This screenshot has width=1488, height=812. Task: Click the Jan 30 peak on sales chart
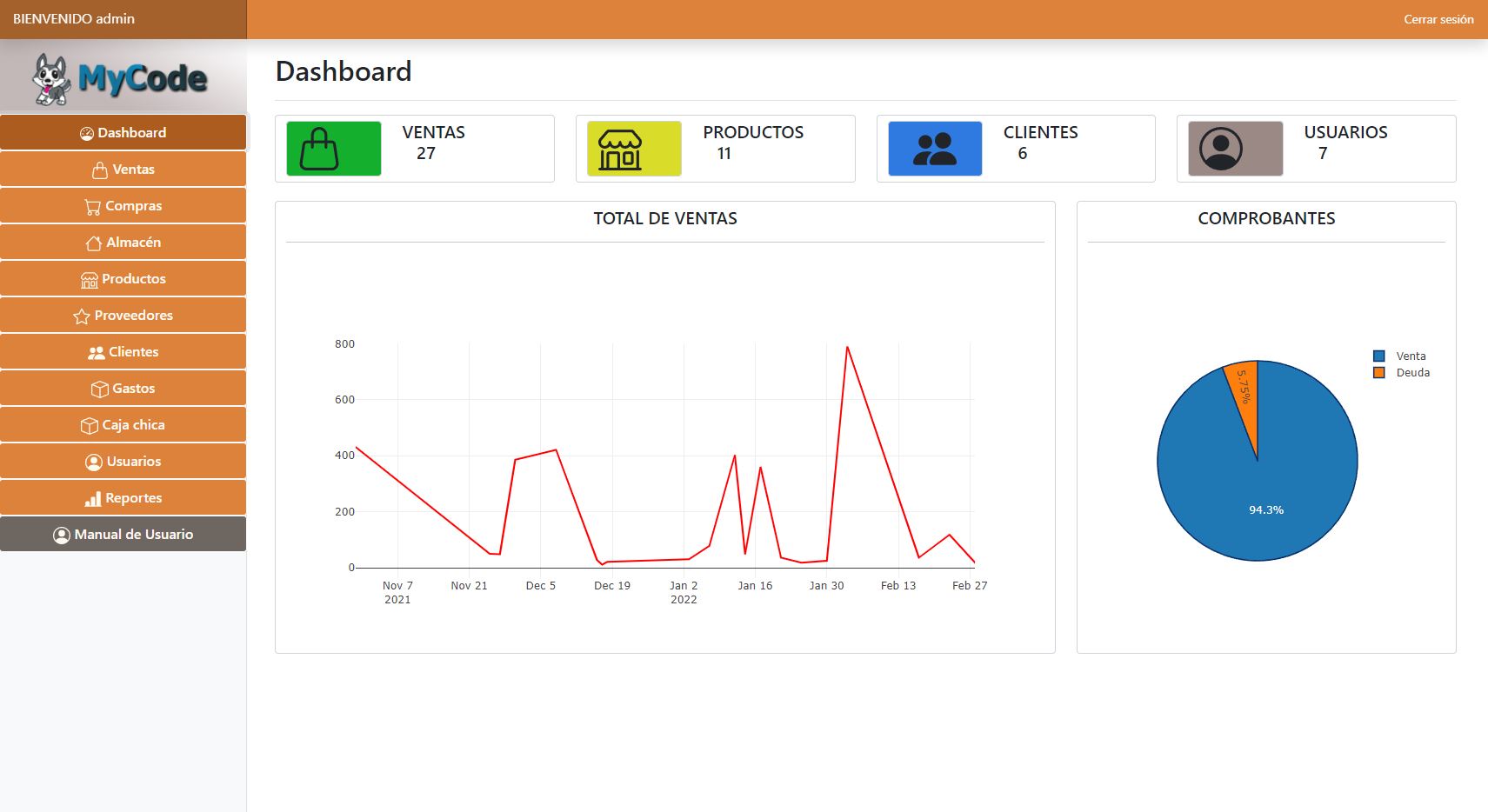point(847,348)
